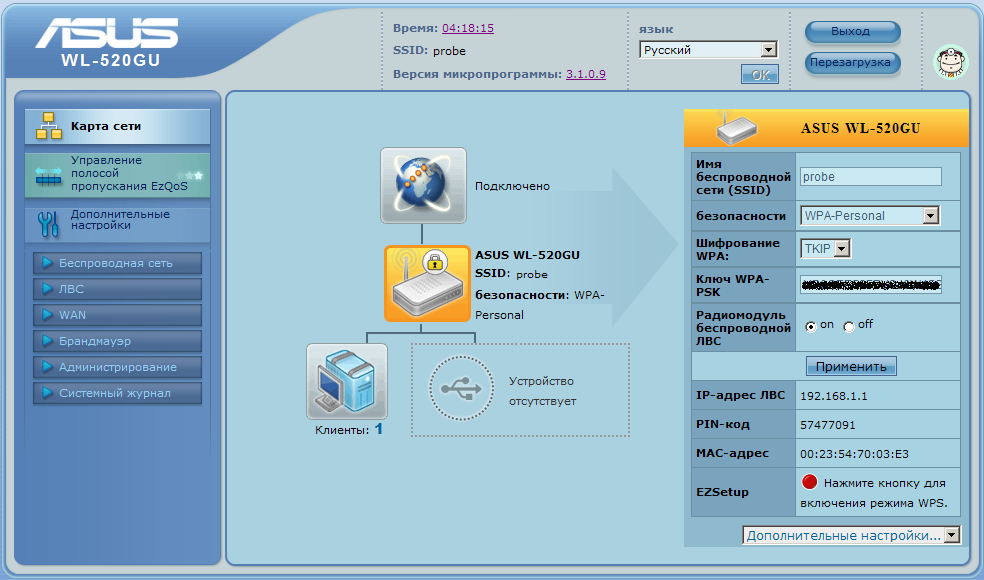Image resolution: width=984 pixels, height=580 pixels.
Task: Turn the wireless radio on
Action: pyautogui.click(x=811, y=326)
